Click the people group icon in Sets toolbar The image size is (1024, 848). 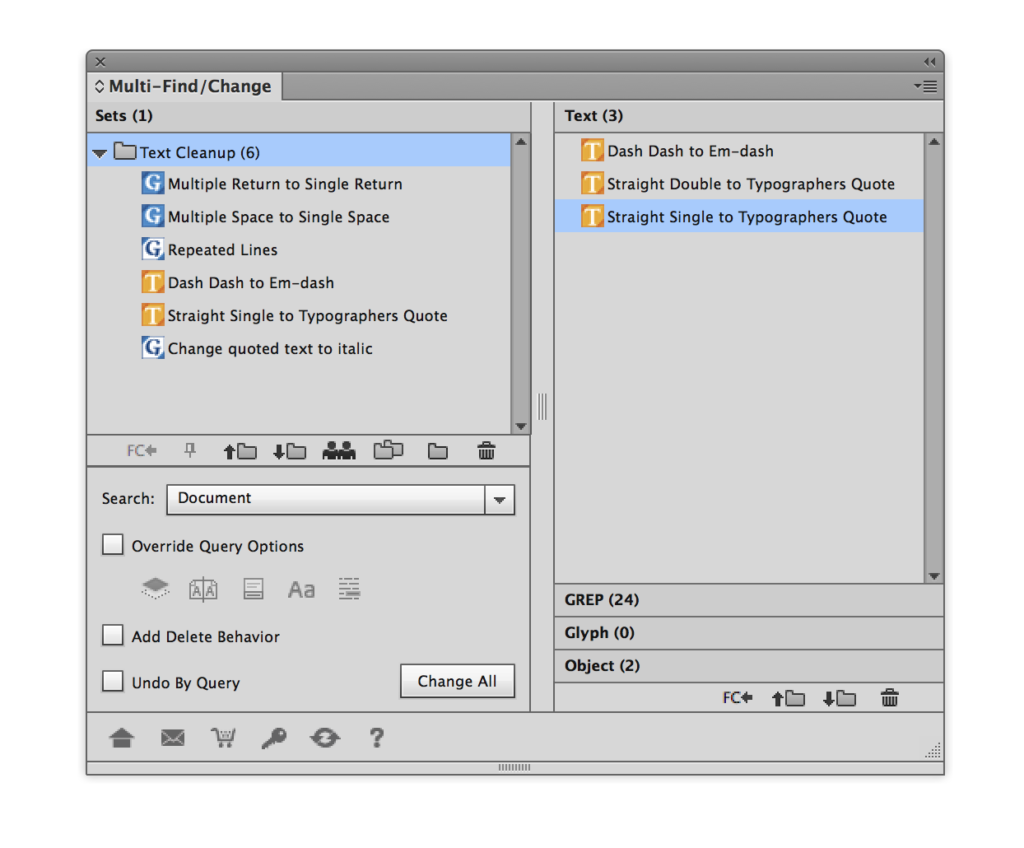click(339, 451)
